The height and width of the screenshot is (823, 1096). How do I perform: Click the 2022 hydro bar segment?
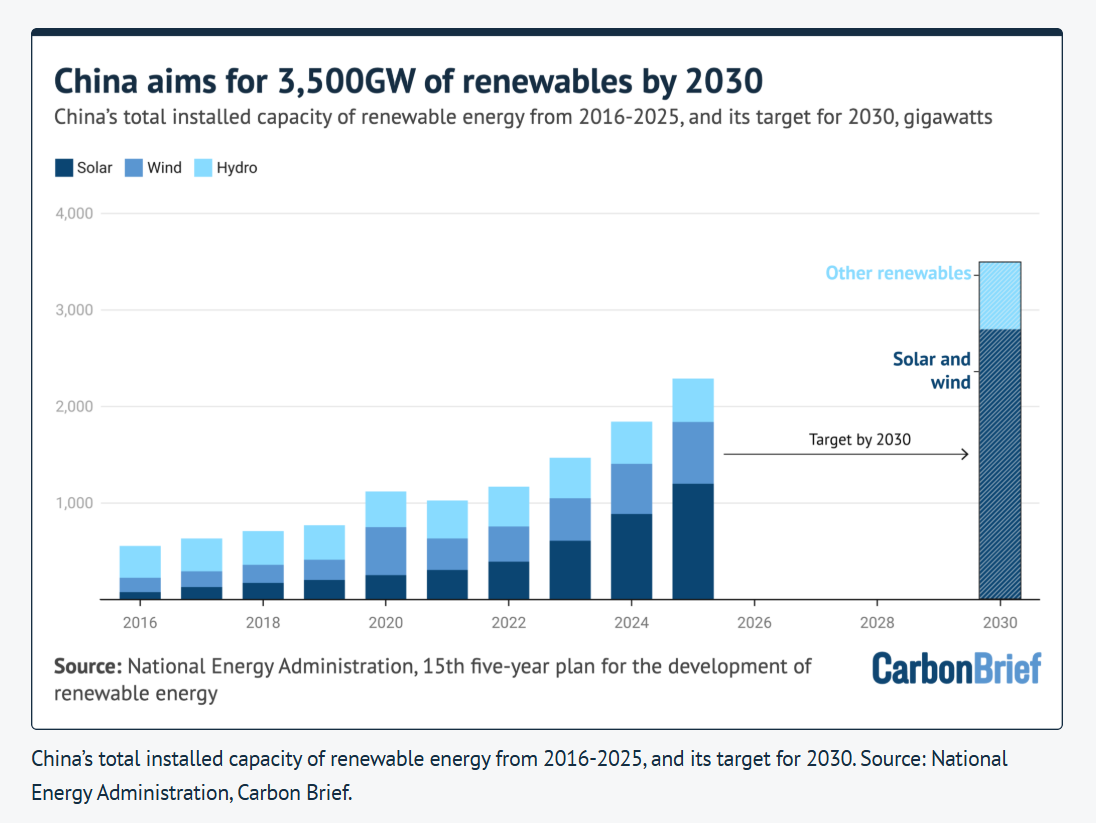pyautogui.click(x=508, y=507)
